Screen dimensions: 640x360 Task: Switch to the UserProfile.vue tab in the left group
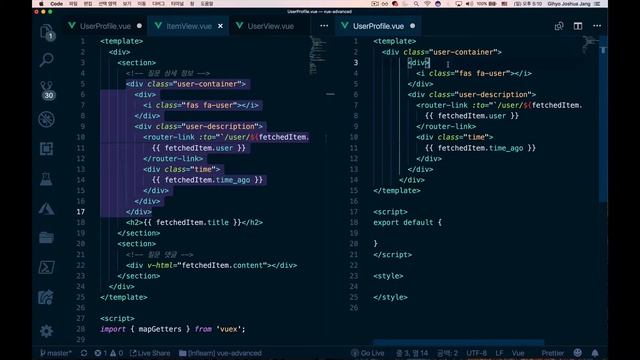[x=105, y=26]
